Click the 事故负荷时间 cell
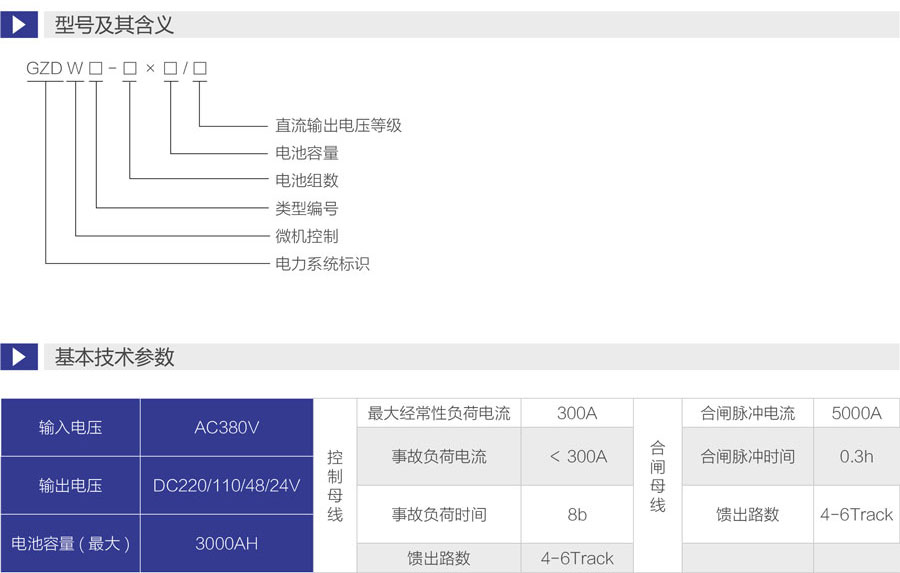The height and width of the screenshot is (573, 900). 439,515
